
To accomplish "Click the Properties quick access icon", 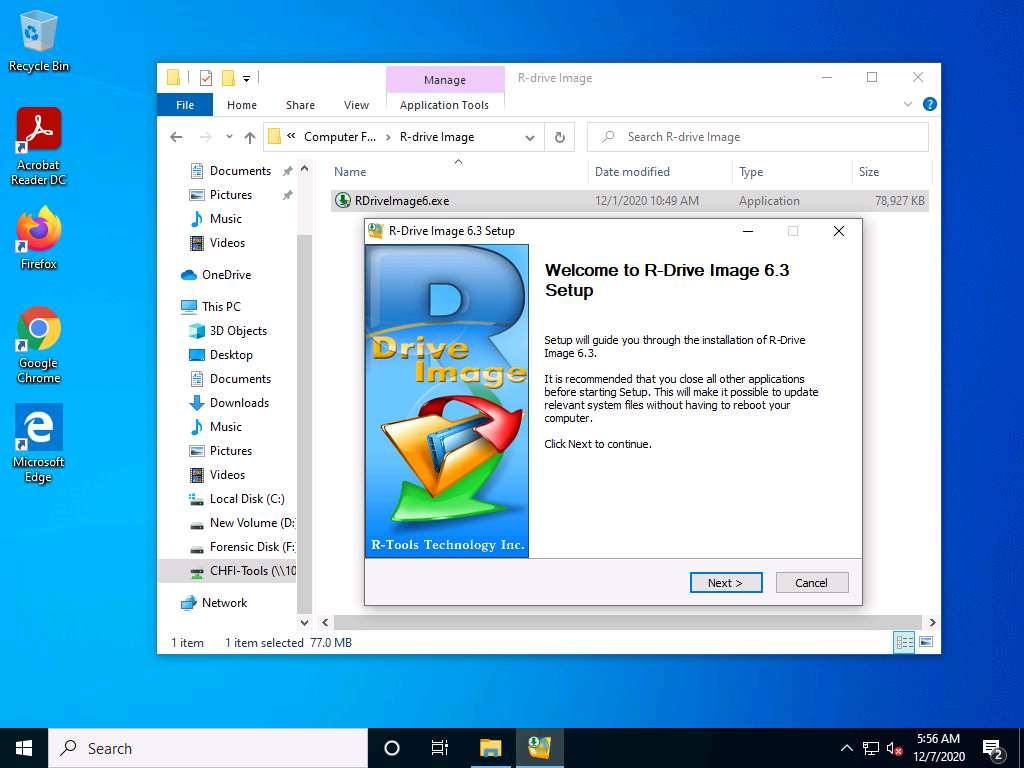I will 206,78.
